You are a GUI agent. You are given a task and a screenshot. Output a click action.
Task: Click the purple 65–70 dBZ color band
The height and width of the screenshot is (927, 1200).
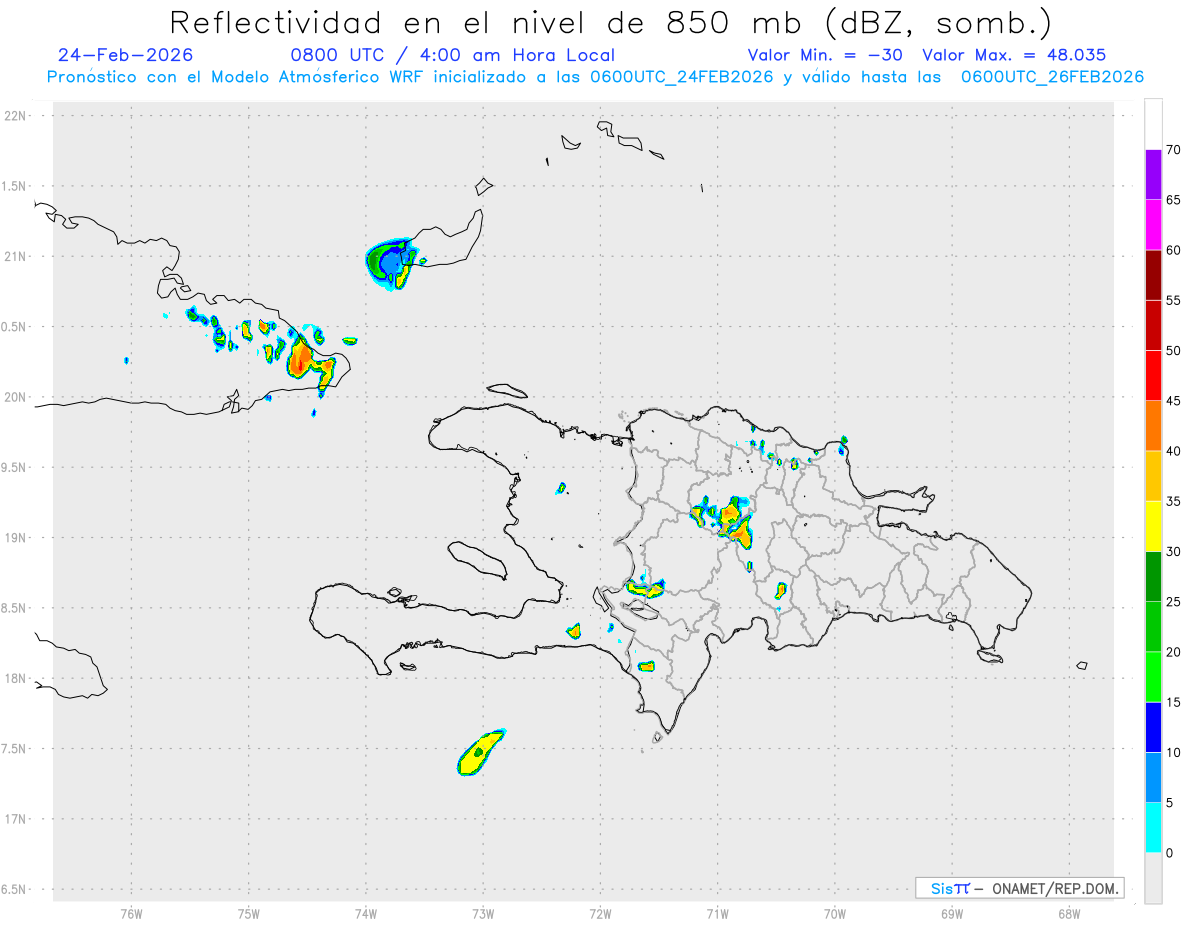(1153, 175)
